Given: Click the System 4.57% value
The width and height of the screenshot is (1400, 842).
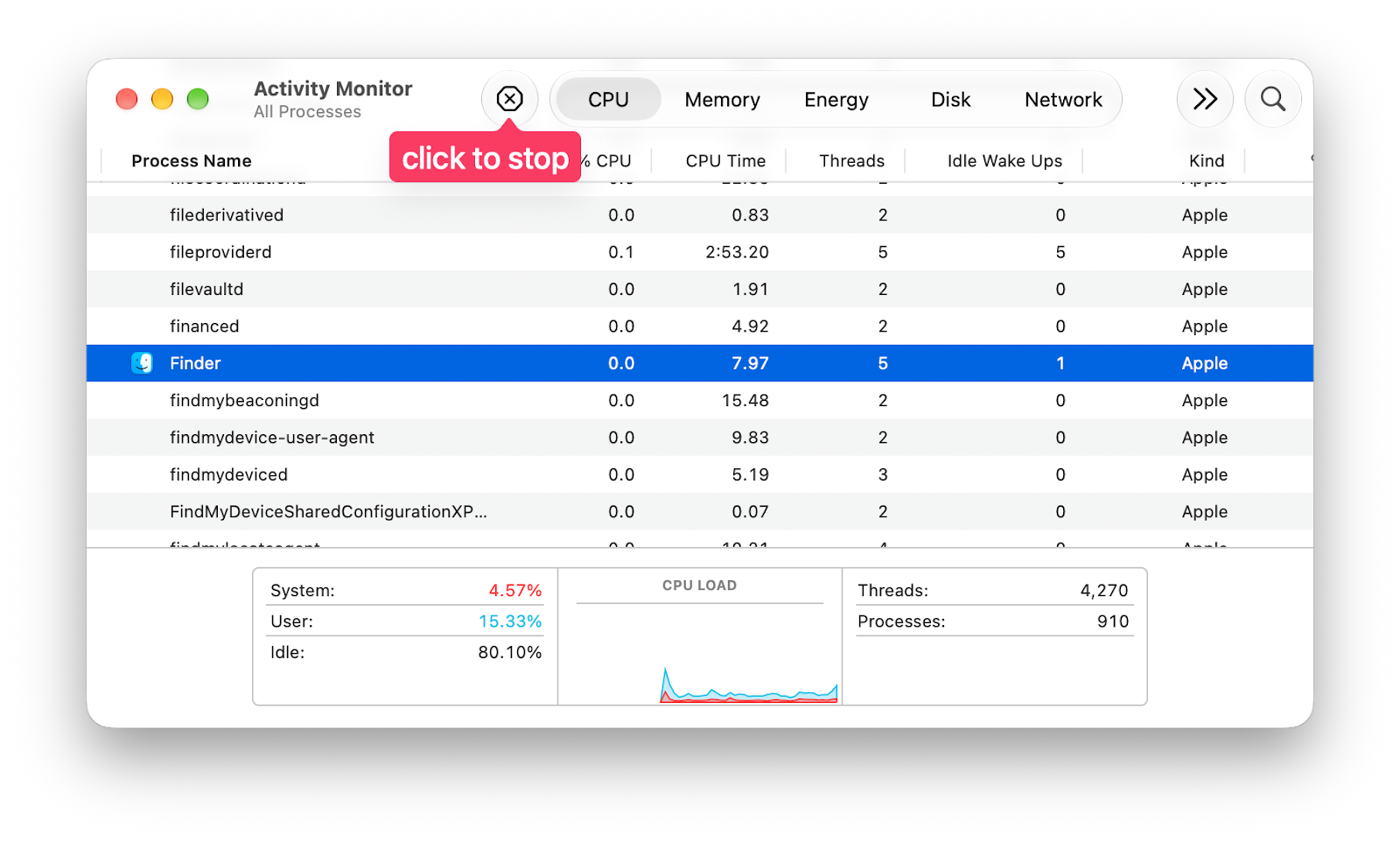Looking at the screenshot, I should [x=515, y=591].
